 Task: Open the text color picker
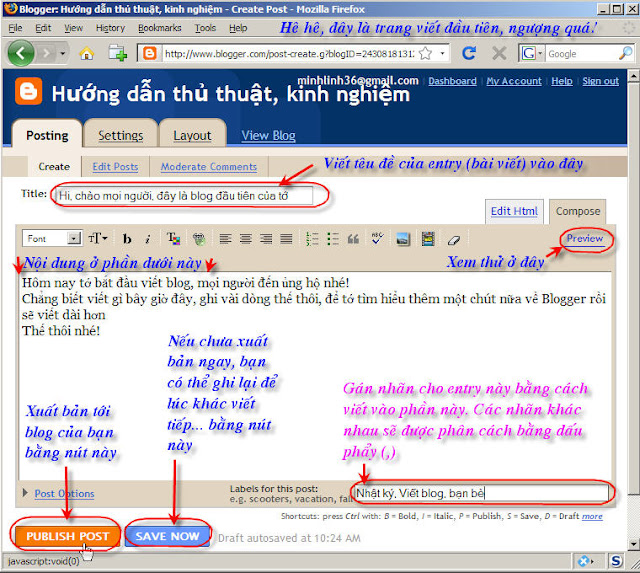point(173,238)
